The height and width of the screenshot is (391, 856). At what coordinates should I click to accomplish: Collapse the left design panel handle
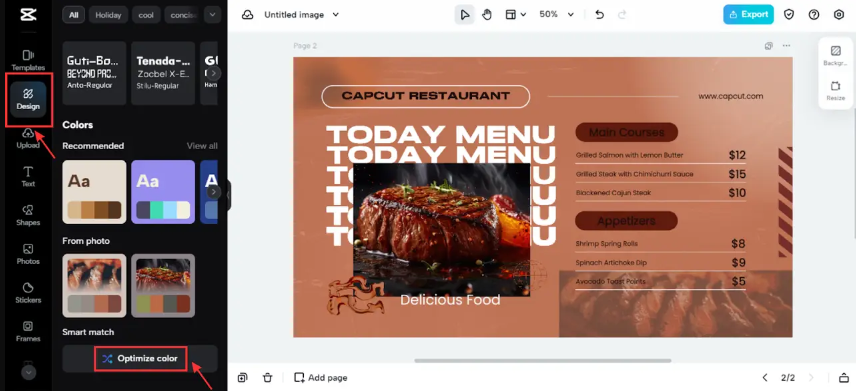coord(228,196)
